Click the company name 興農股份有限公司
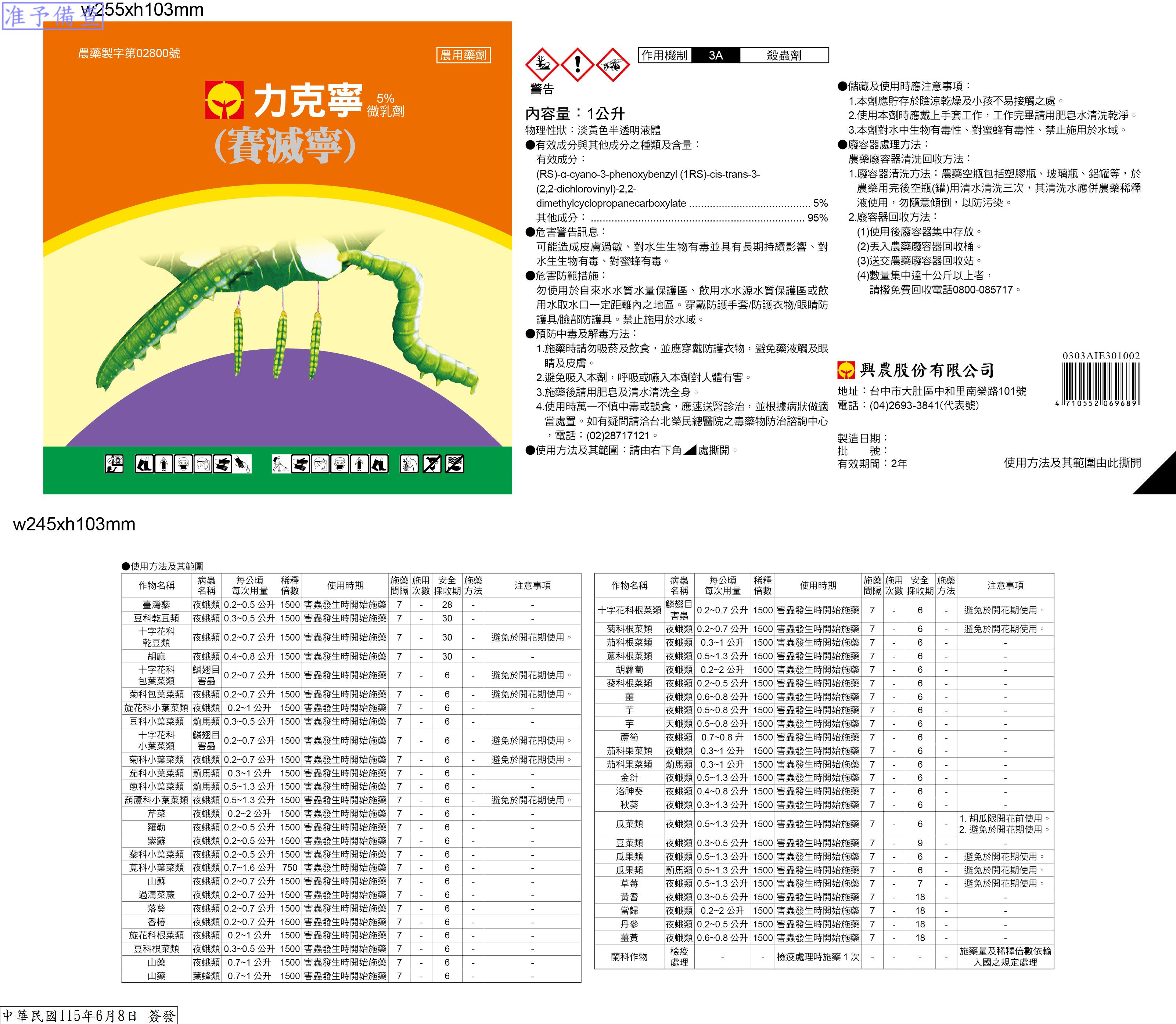The width and height of the screenshot is (1176, 1024). pyautogui.click(x=927, y=370)
